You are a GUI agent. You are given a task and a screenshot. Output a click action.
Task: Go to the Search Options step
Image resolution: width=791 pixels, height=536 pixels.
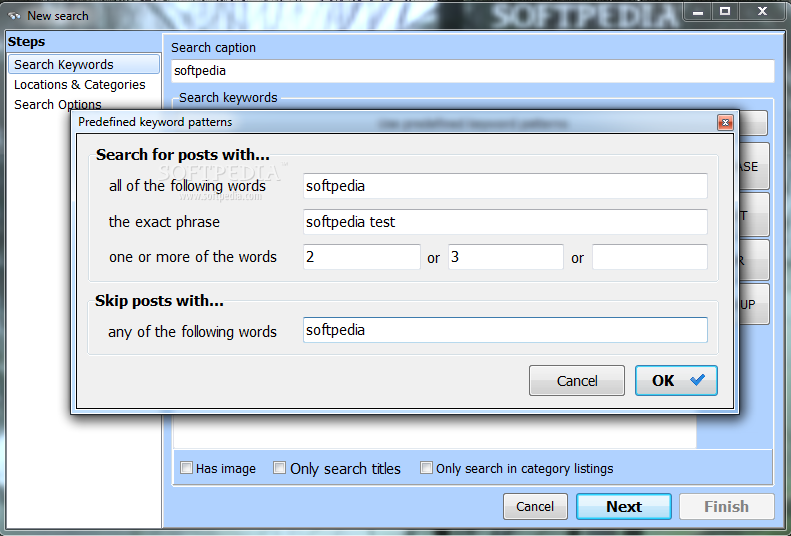tap(58, 104)
